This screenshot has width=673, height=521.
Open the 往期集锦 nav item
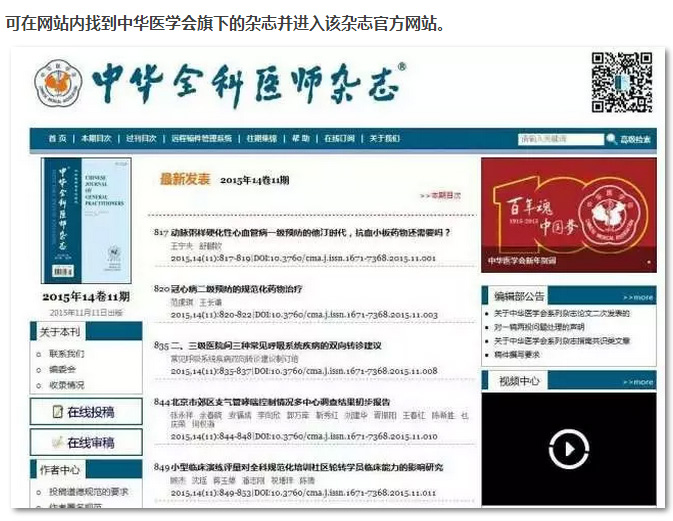262,139
